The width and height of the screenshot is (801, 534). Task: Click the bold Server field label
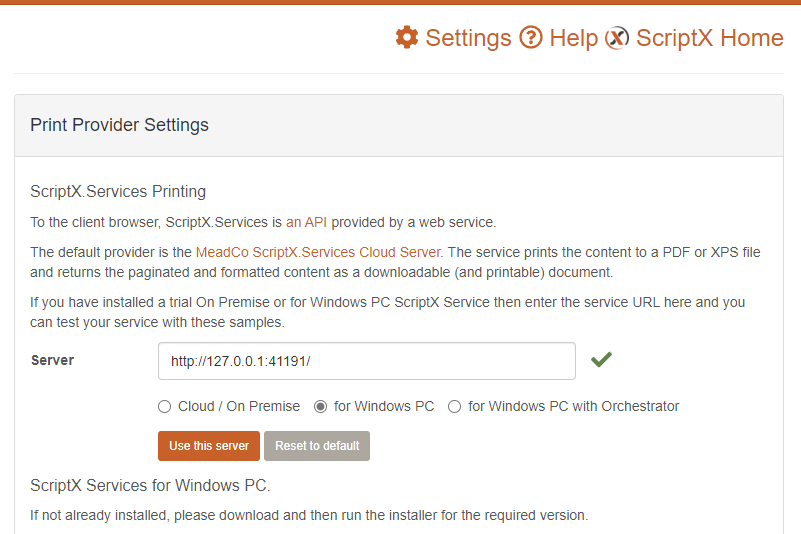click(x=53, y=360)
